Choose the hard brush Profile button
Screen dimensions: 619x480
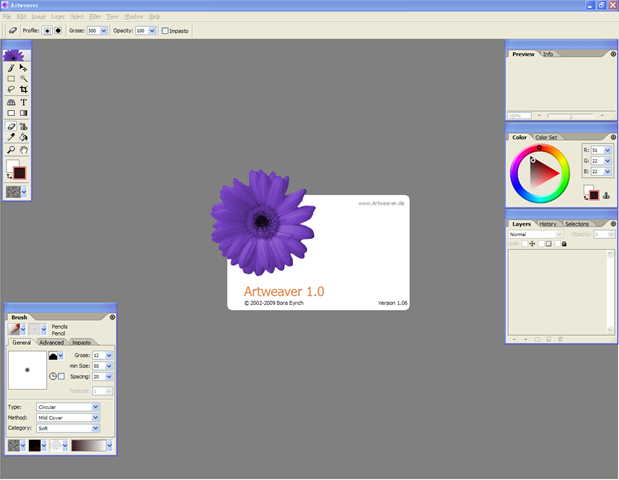click(x=58, y=31)
